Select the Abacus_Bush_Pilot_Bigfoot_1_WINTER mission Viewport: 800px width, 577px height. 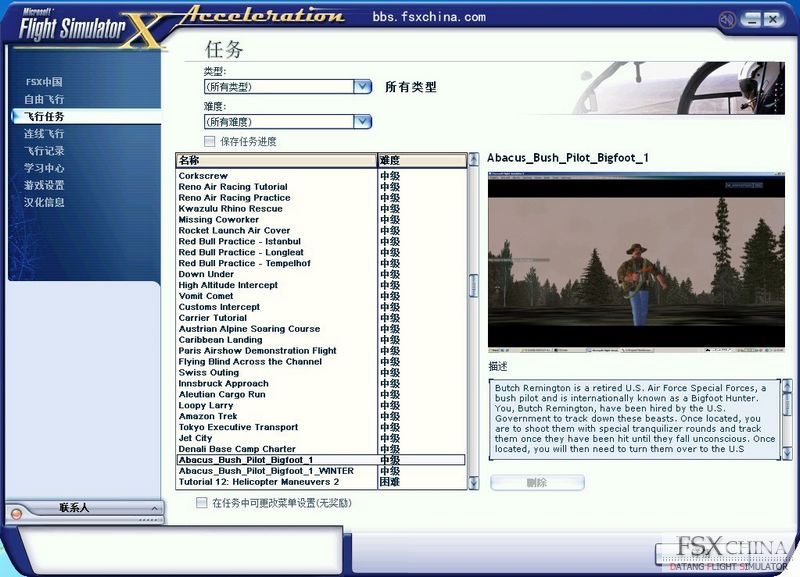[x=266, y=471]
